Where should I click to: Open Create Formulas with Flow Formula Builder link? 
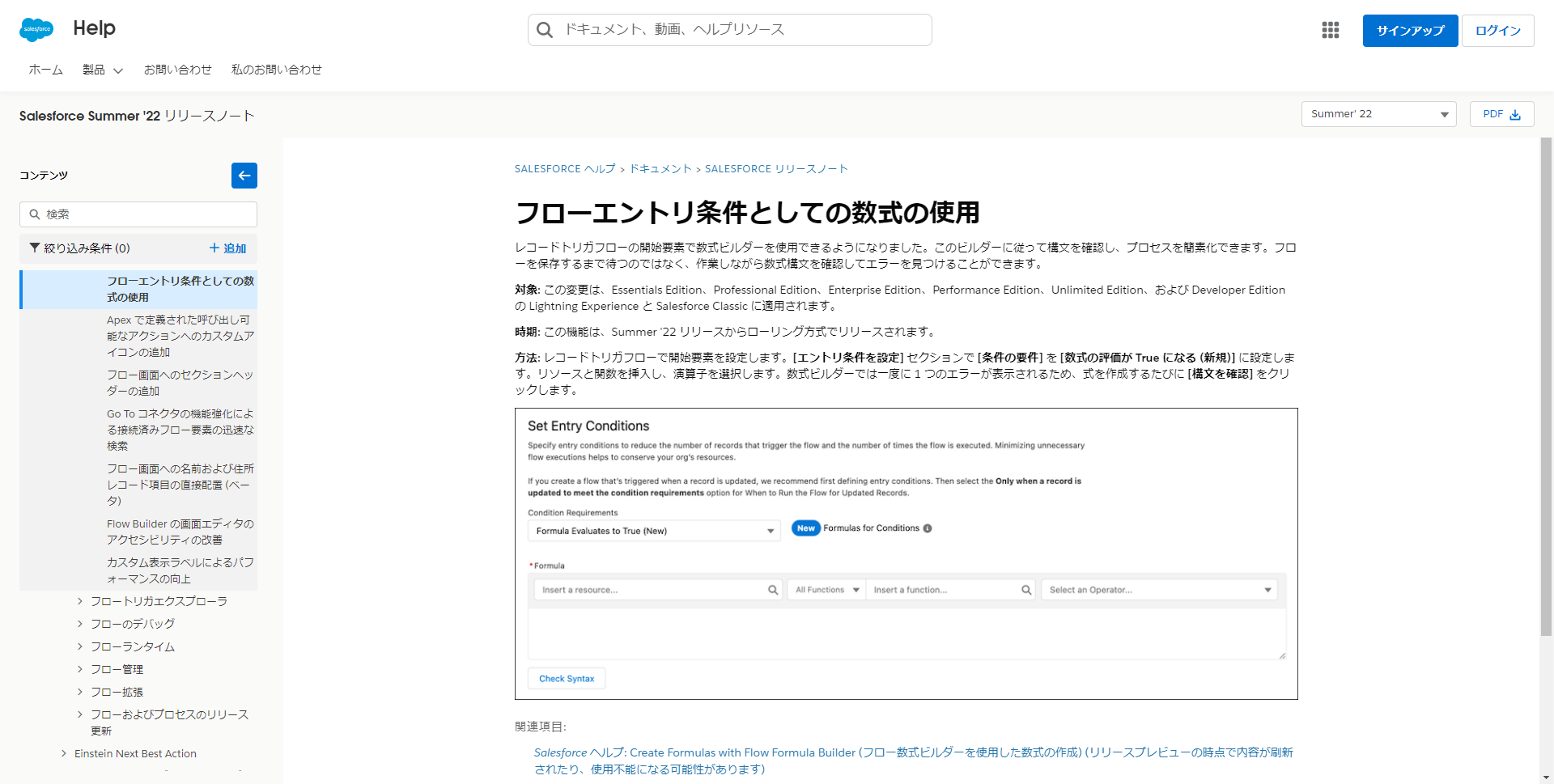click(914, 761)
